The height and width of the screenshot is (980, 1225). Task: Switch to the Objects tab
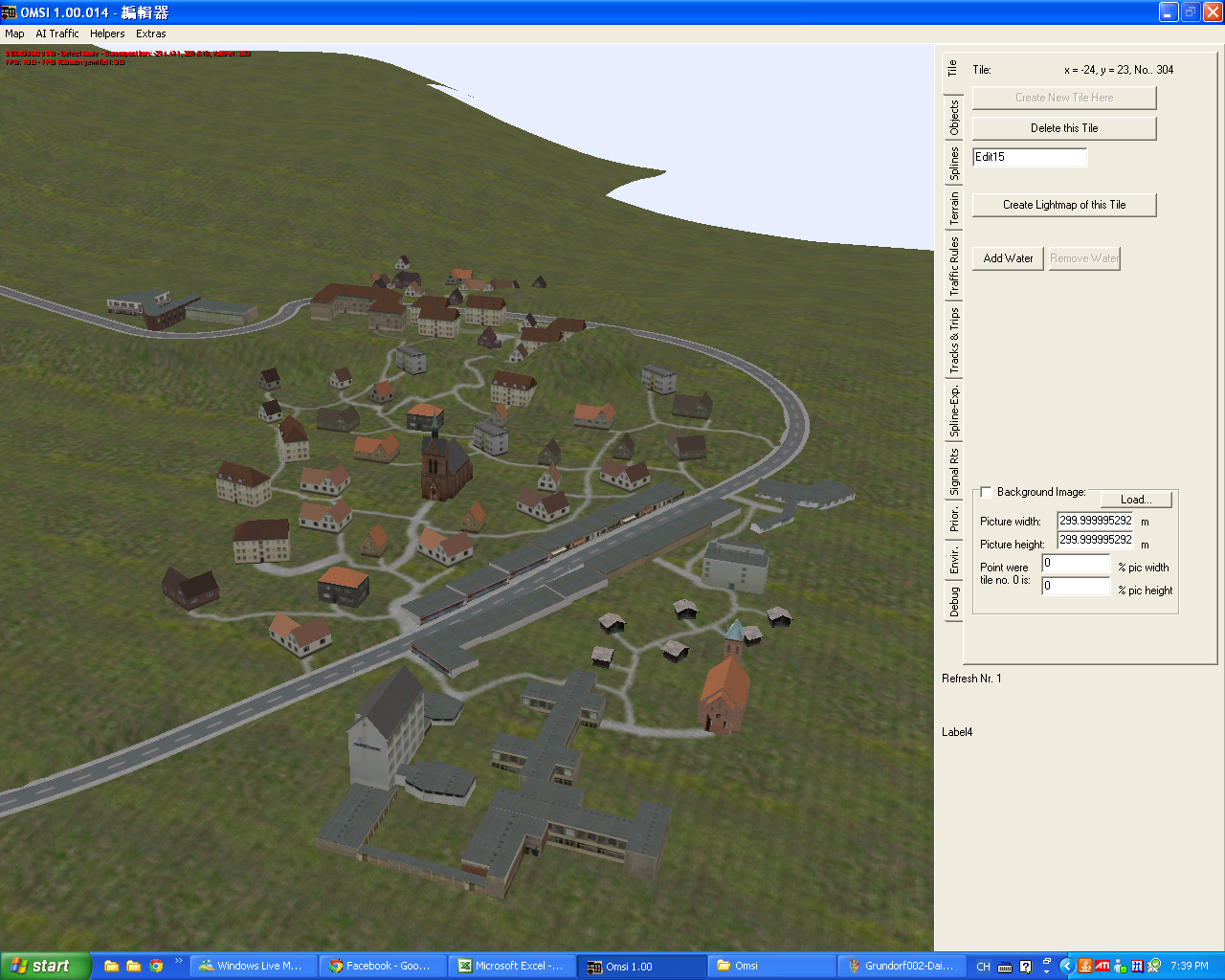point(953,119)
